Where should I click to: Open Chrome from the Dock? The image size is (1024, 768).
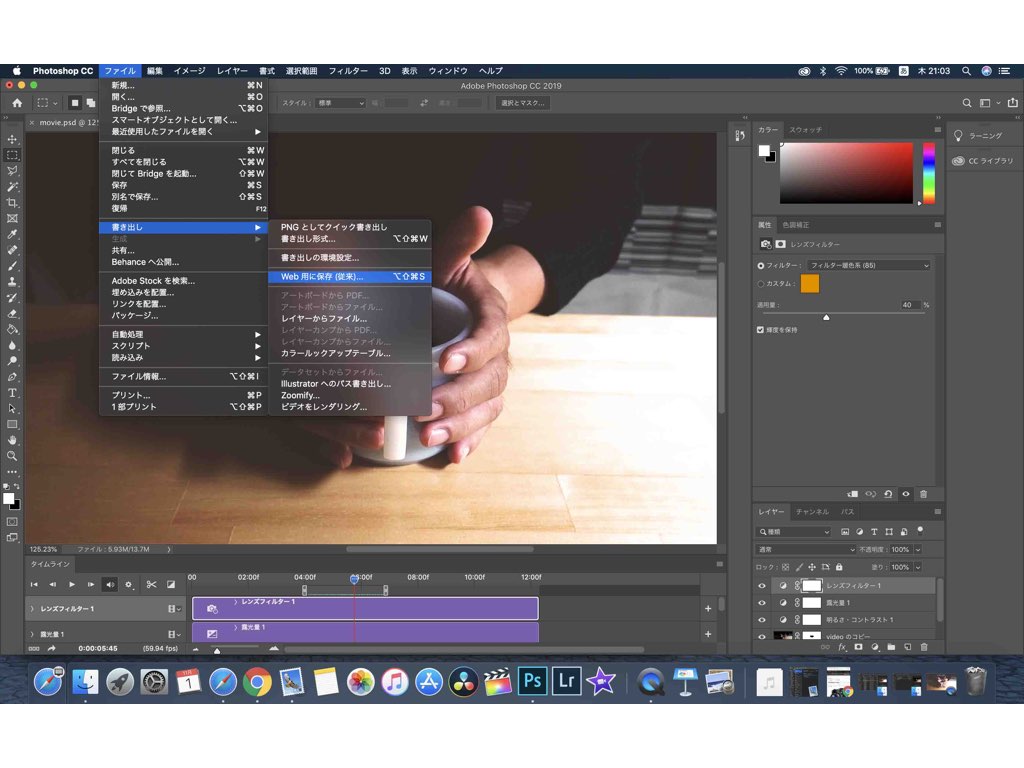(x=257, y=682)
